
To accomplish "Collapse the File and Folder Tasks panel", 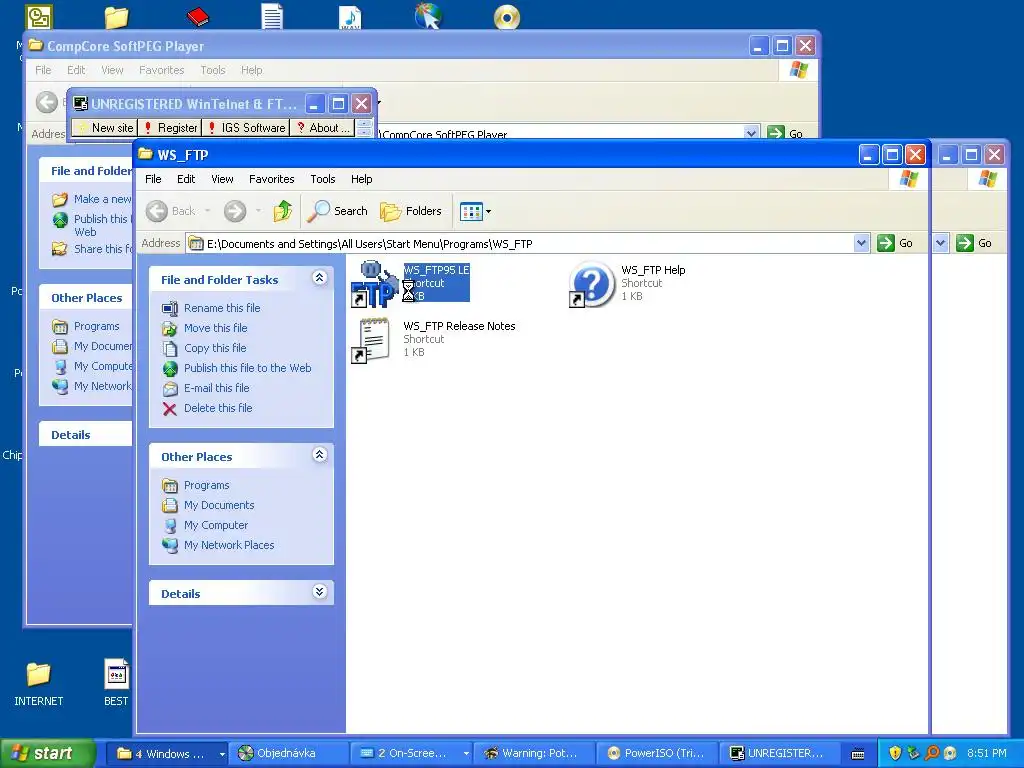I will point(319,278).
